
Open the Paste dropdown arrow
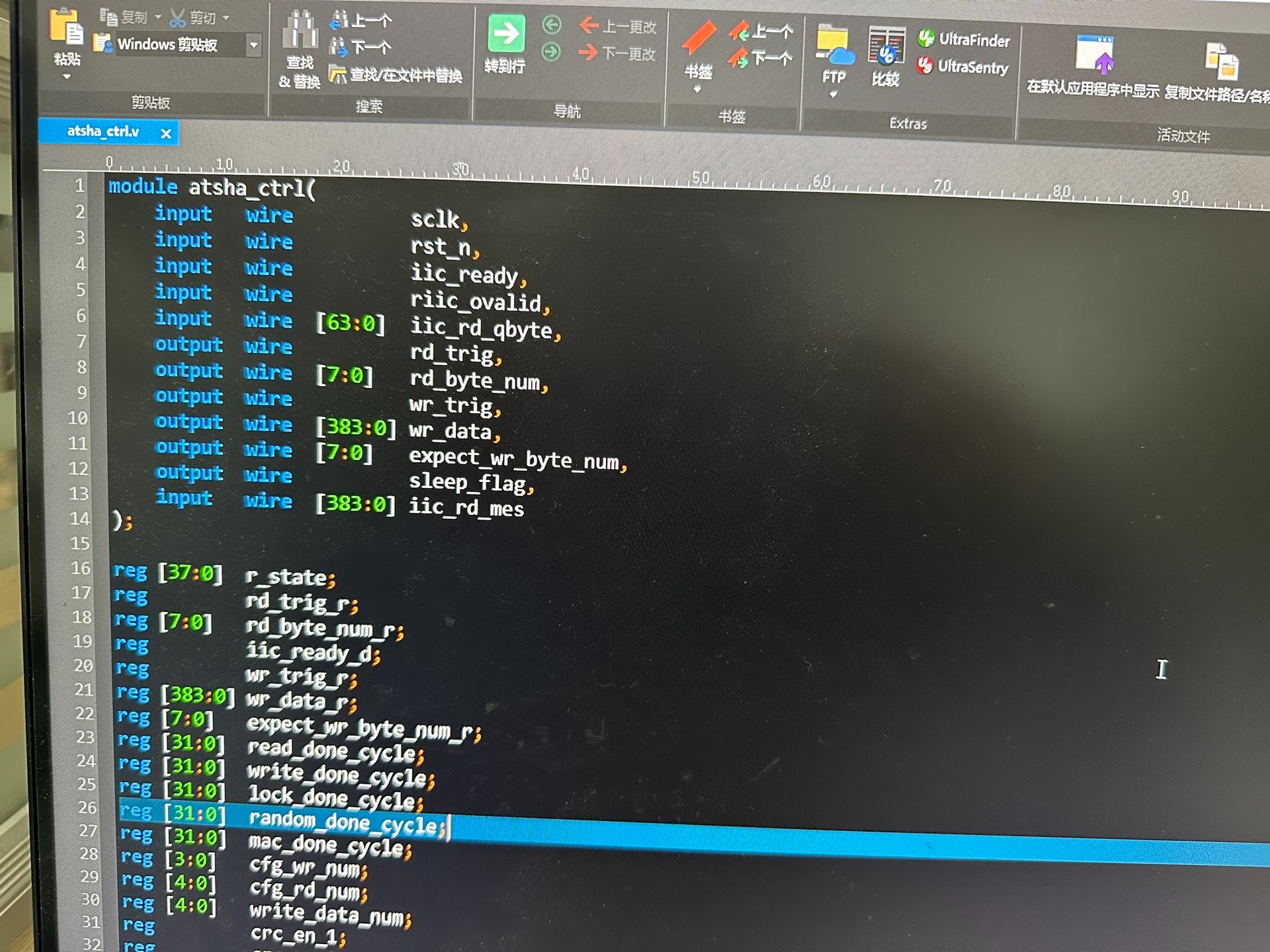(x=67, y=77)
